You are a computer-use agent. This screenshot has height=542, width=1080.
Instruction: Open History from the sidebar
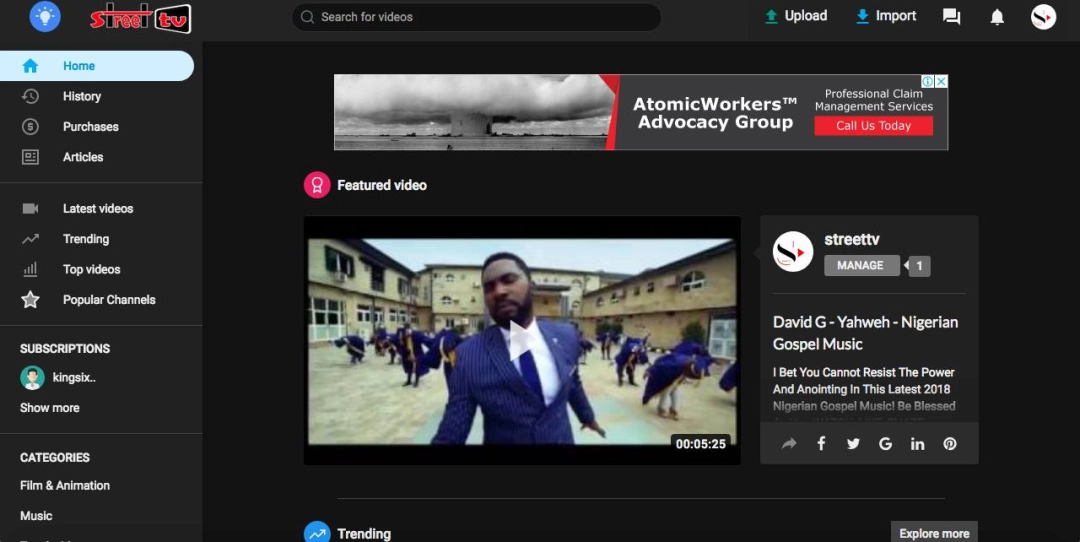(x=81, y=97)
